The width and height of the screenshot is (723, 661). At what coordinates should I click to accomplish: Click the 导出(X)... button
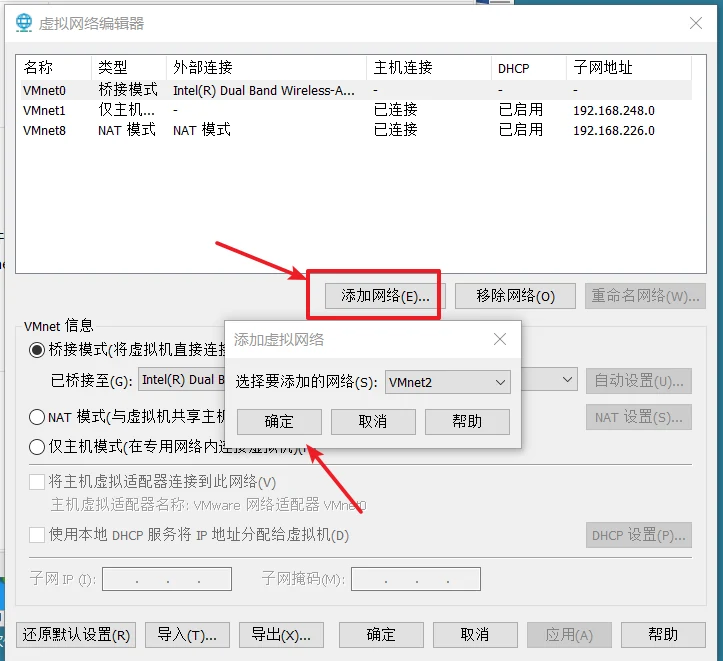[281, 635]
